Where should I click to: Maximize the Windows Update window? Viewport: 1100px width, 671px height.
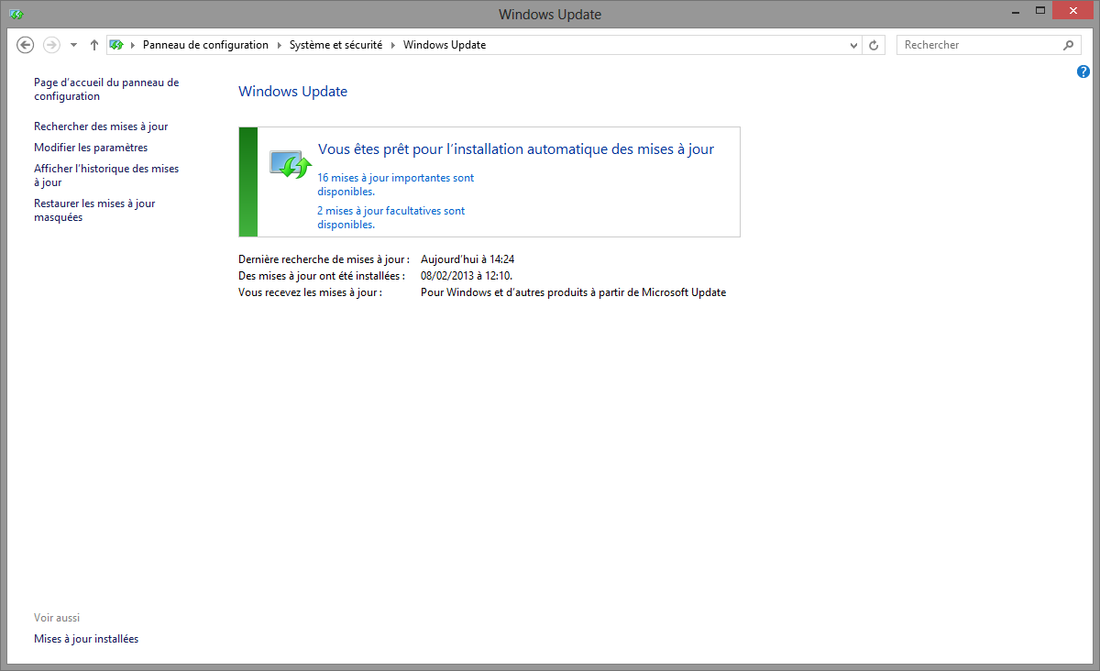[x=1040, y=11]
